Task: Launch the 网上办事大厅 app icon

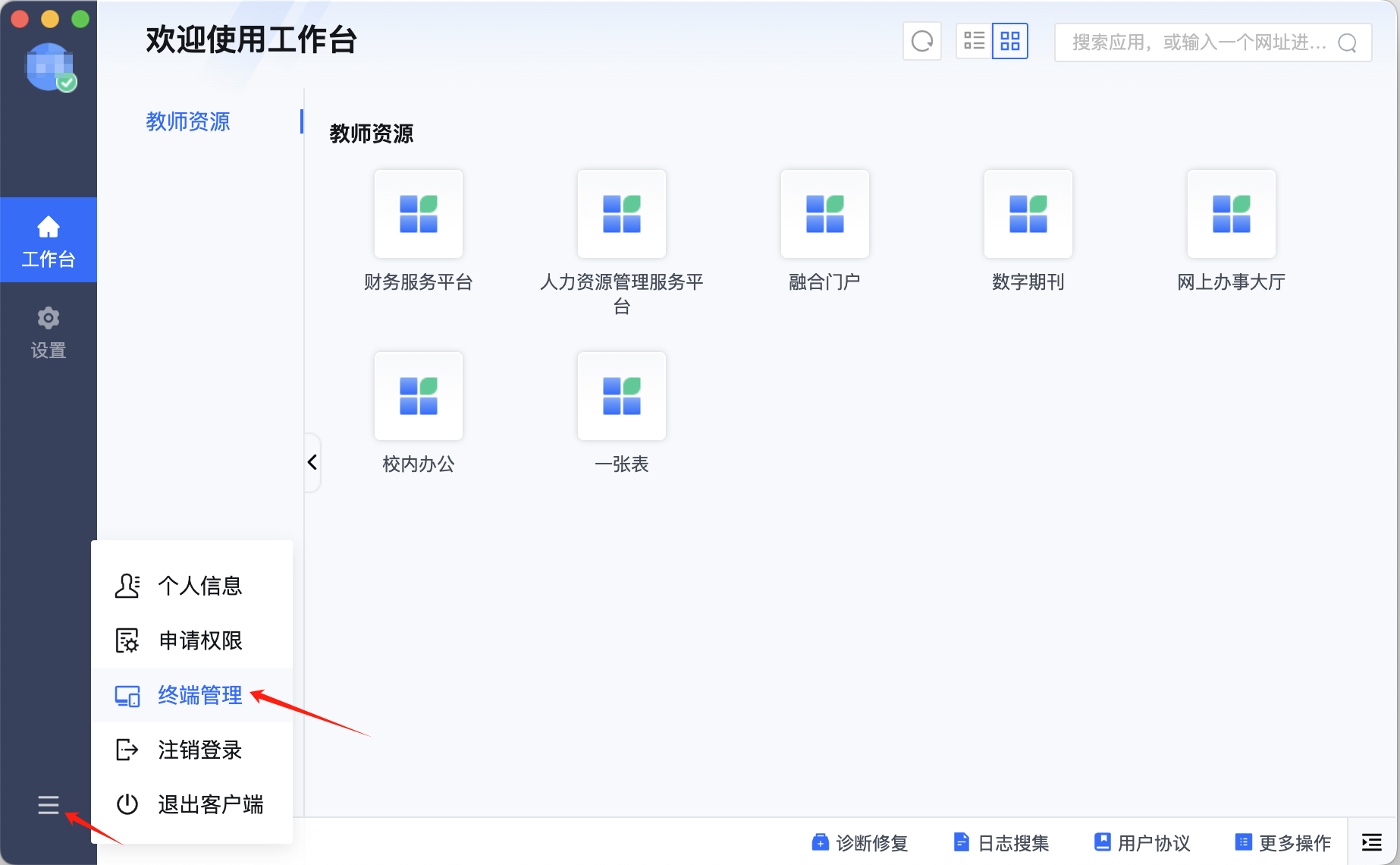Action: [x=1231, y=214]
